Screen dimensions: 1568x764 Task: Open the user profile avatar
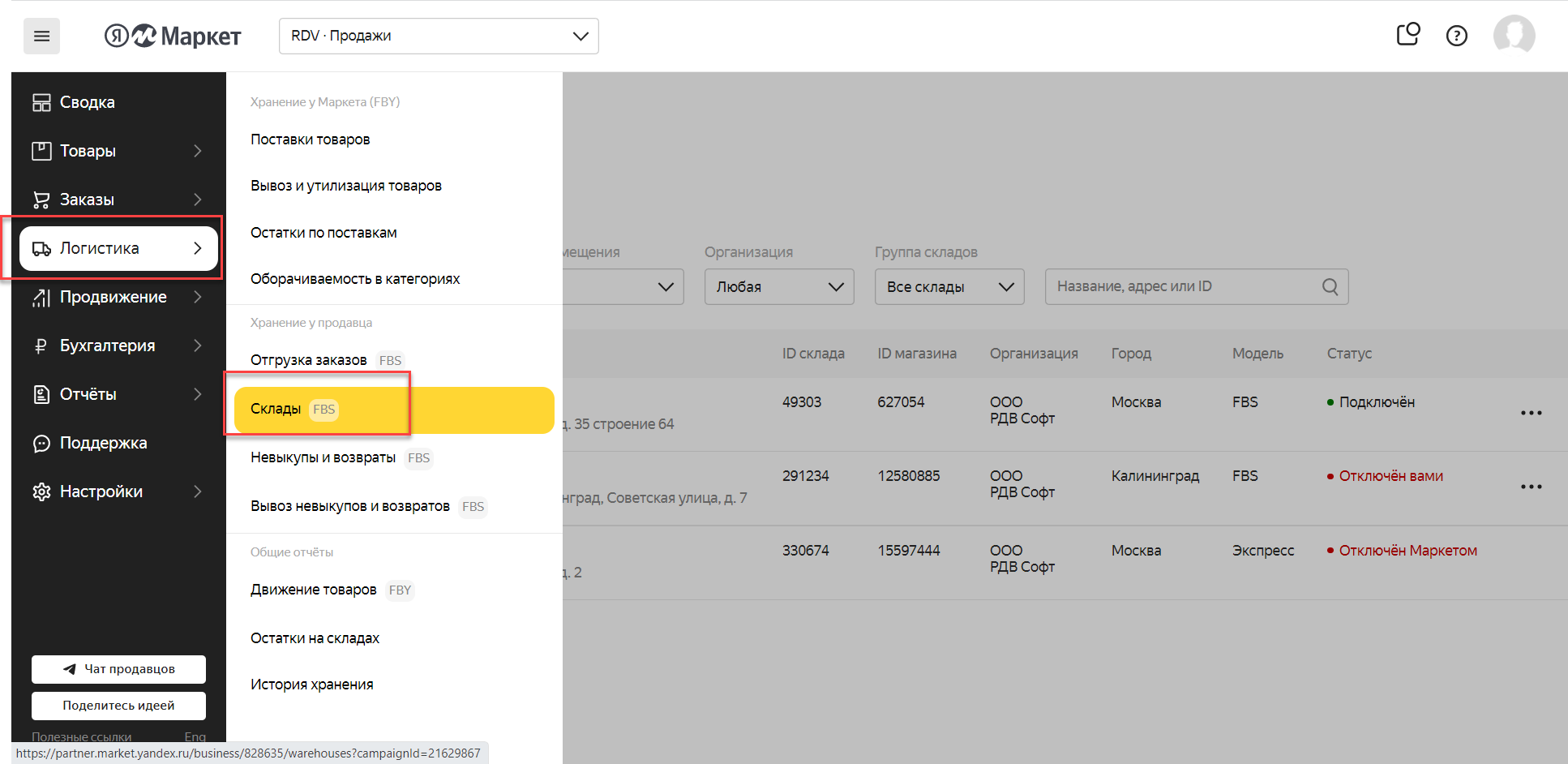1514,36
